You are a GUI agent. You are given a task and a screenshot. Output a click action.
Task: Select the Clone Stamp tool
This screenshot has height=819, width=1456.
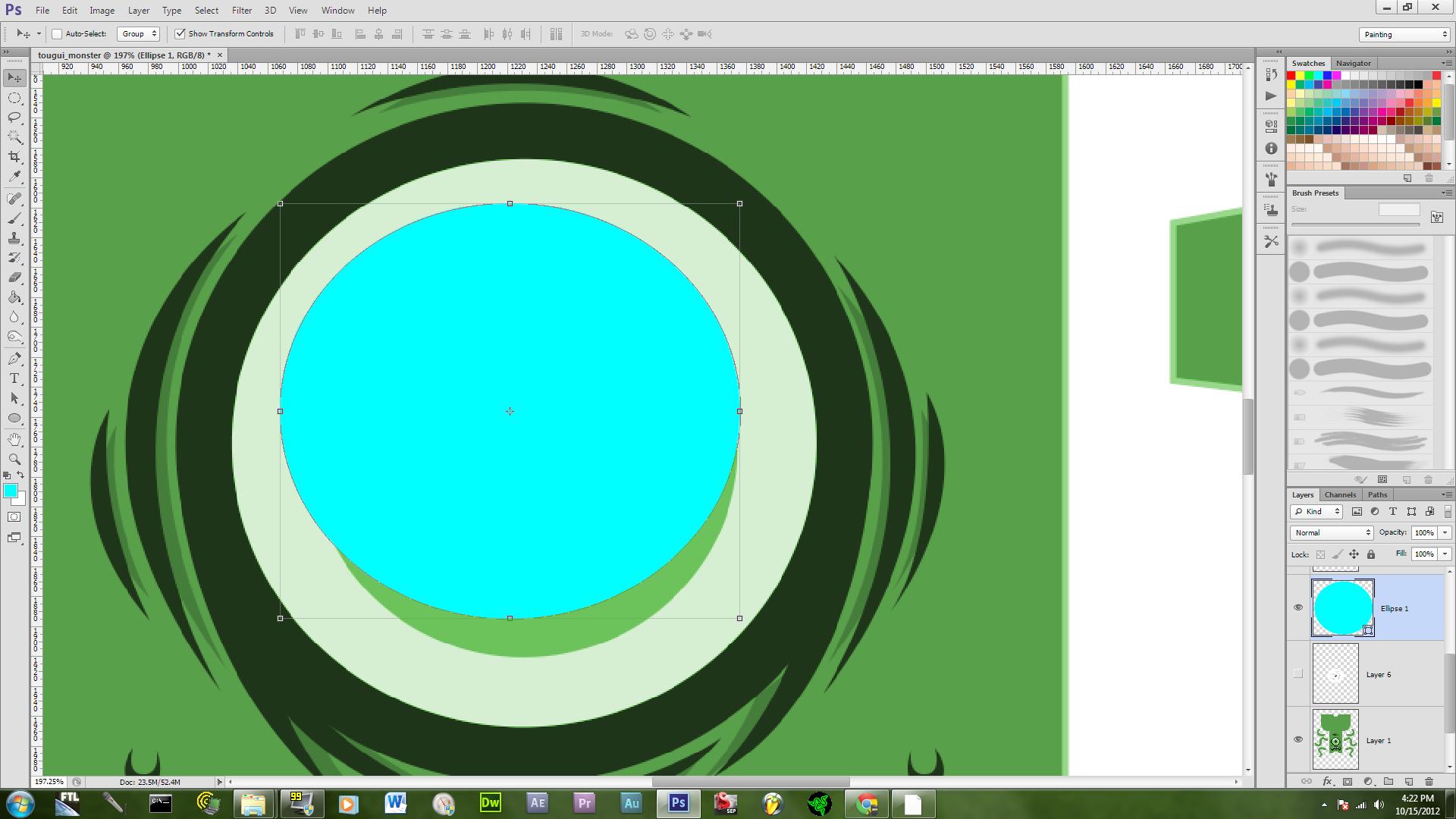[x=14, y=238]
